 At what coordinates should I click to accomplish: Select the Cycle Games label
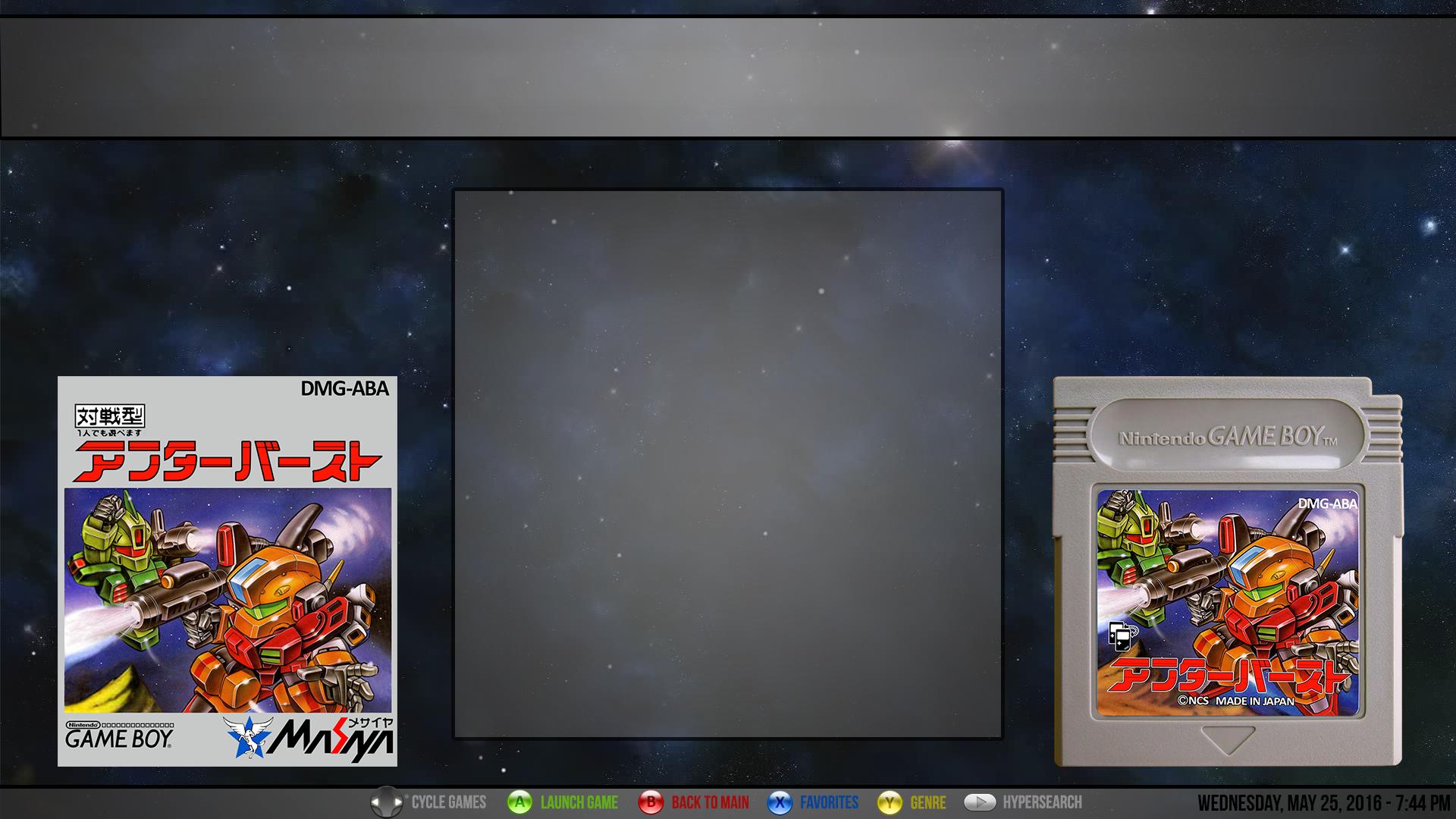tap(449, 802)
